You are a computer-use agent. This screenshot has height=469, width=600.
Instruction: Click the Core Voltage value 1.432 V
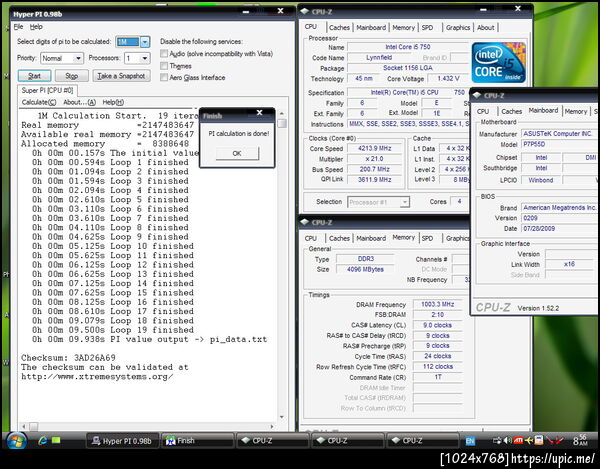tap(448, 78)
